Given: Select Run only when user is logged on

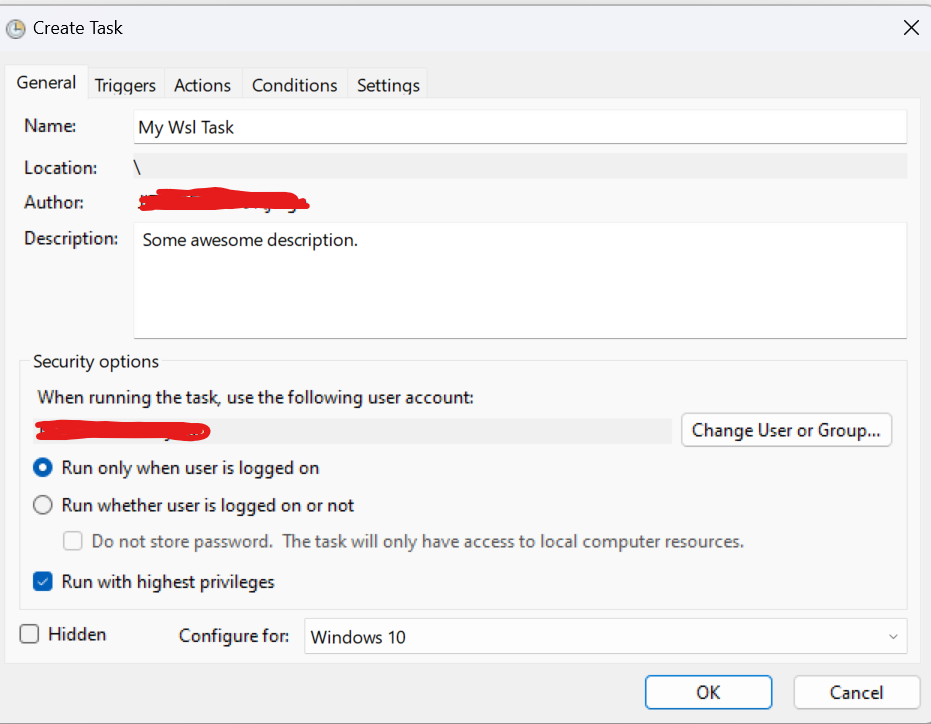Looking at the screenshot, I should coord(43,468).
